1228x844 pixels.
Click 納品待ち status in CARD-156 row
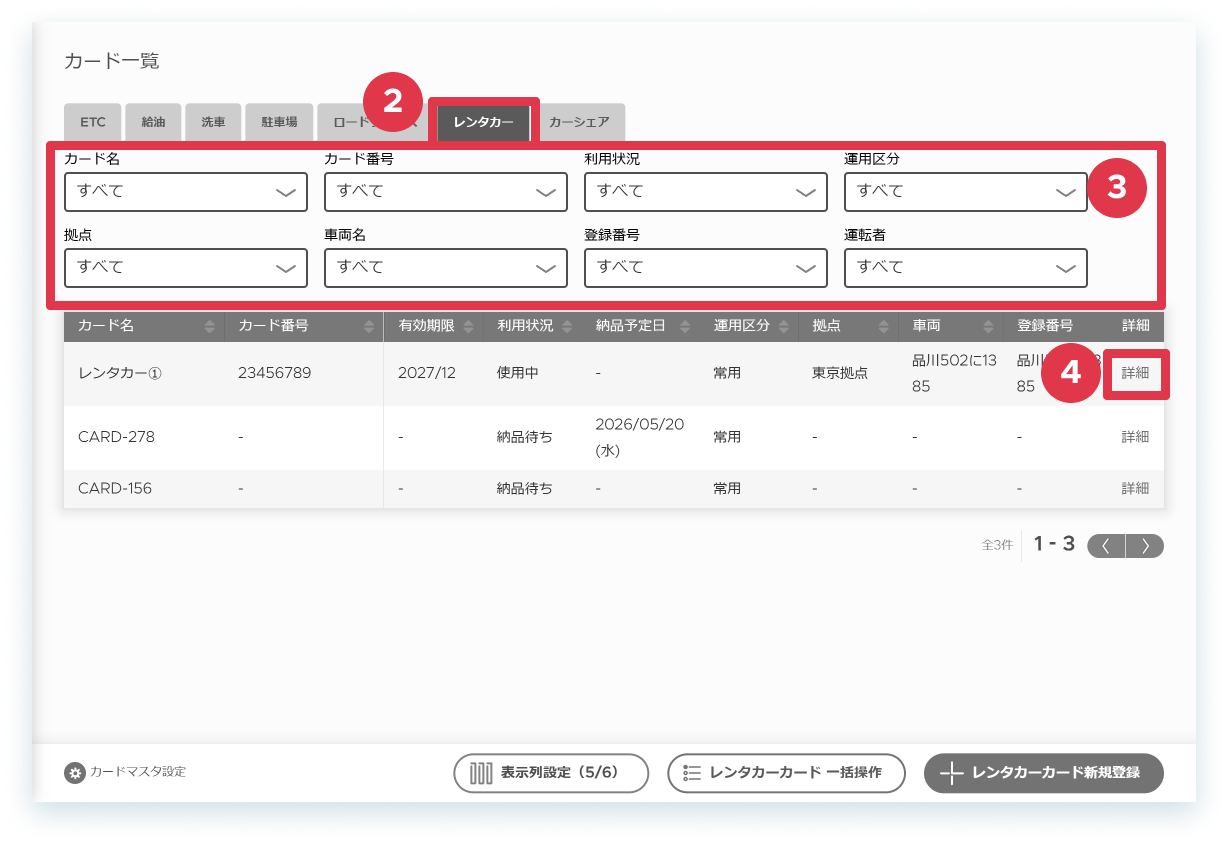[525, 489]
